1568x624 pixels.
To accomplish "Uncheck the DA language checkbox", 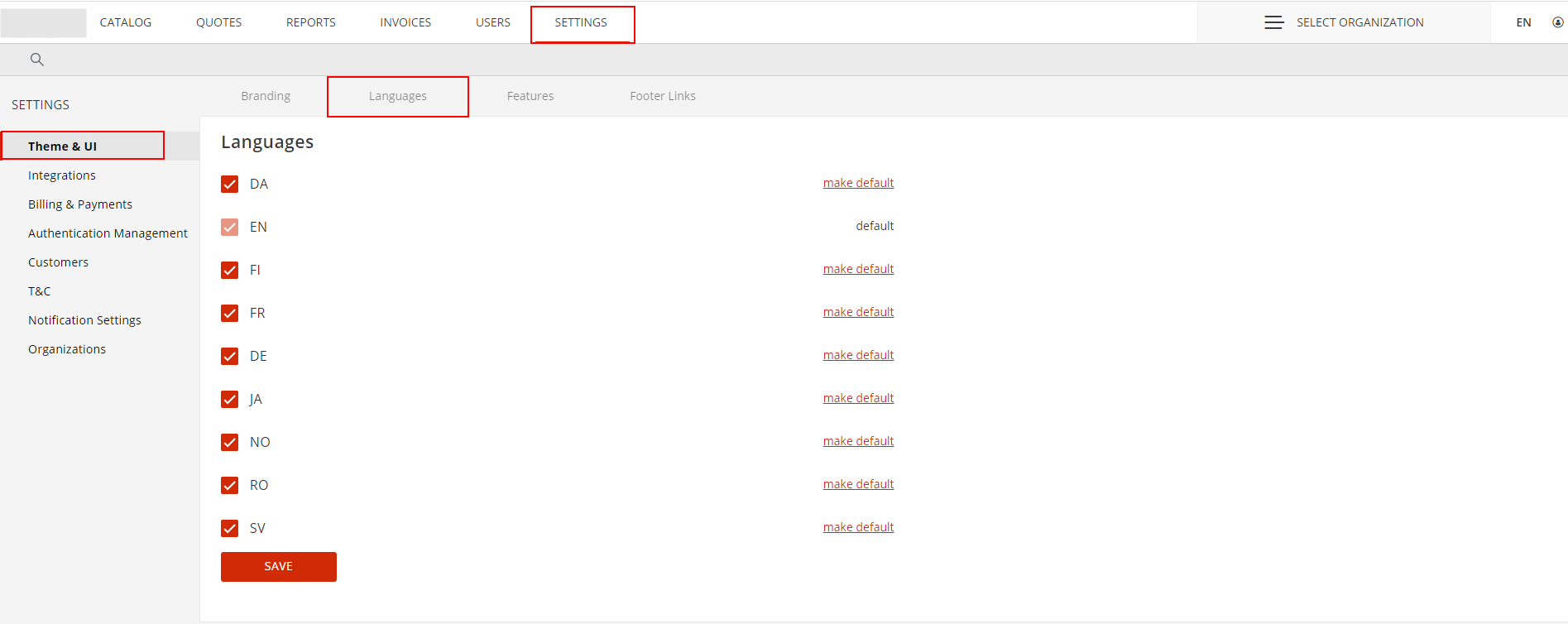I will 230,184.
